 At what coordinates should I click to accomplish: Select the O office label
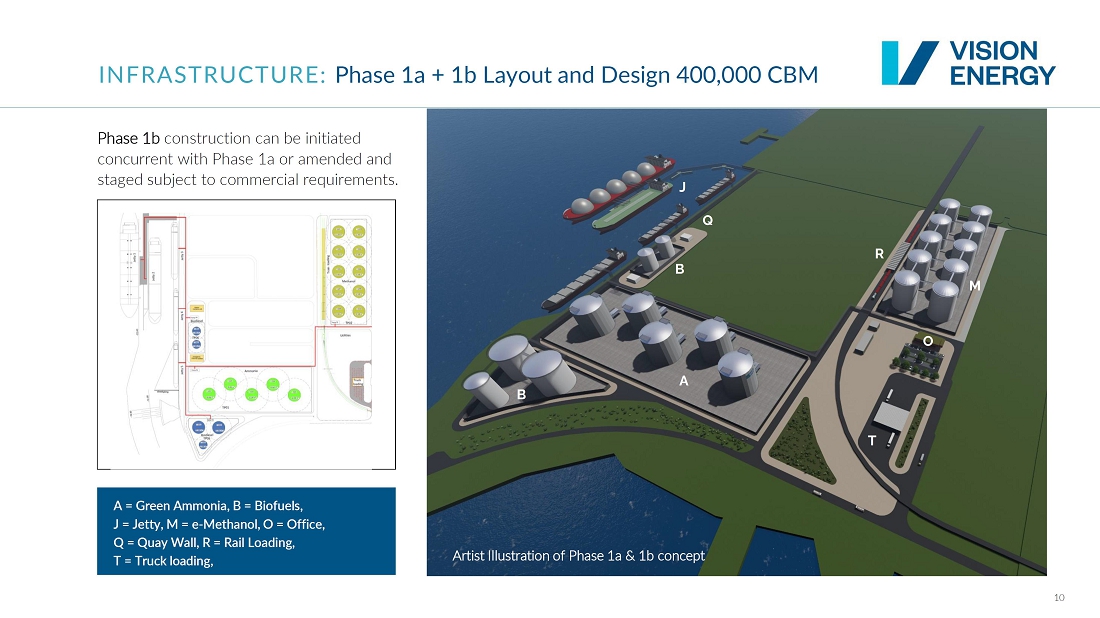pos(928,341)
